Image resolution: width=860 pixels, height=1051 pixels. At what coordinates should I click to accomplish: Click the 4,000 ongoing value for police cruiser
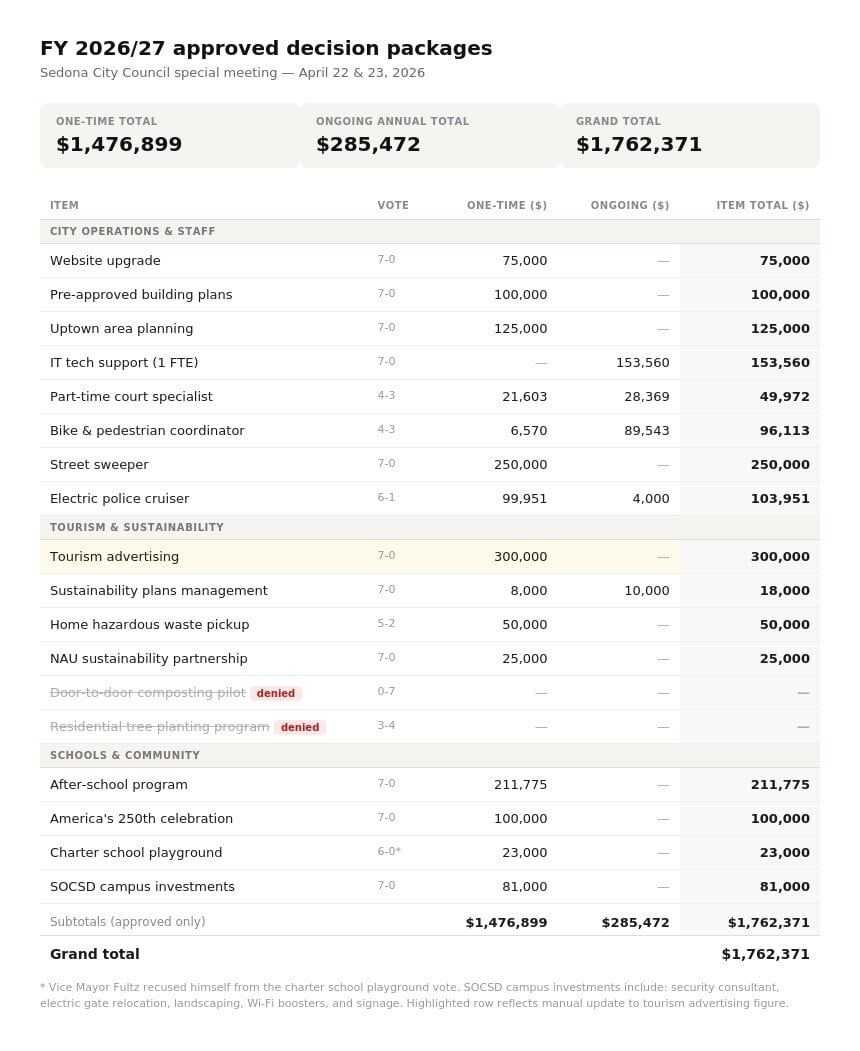(651, 499)
